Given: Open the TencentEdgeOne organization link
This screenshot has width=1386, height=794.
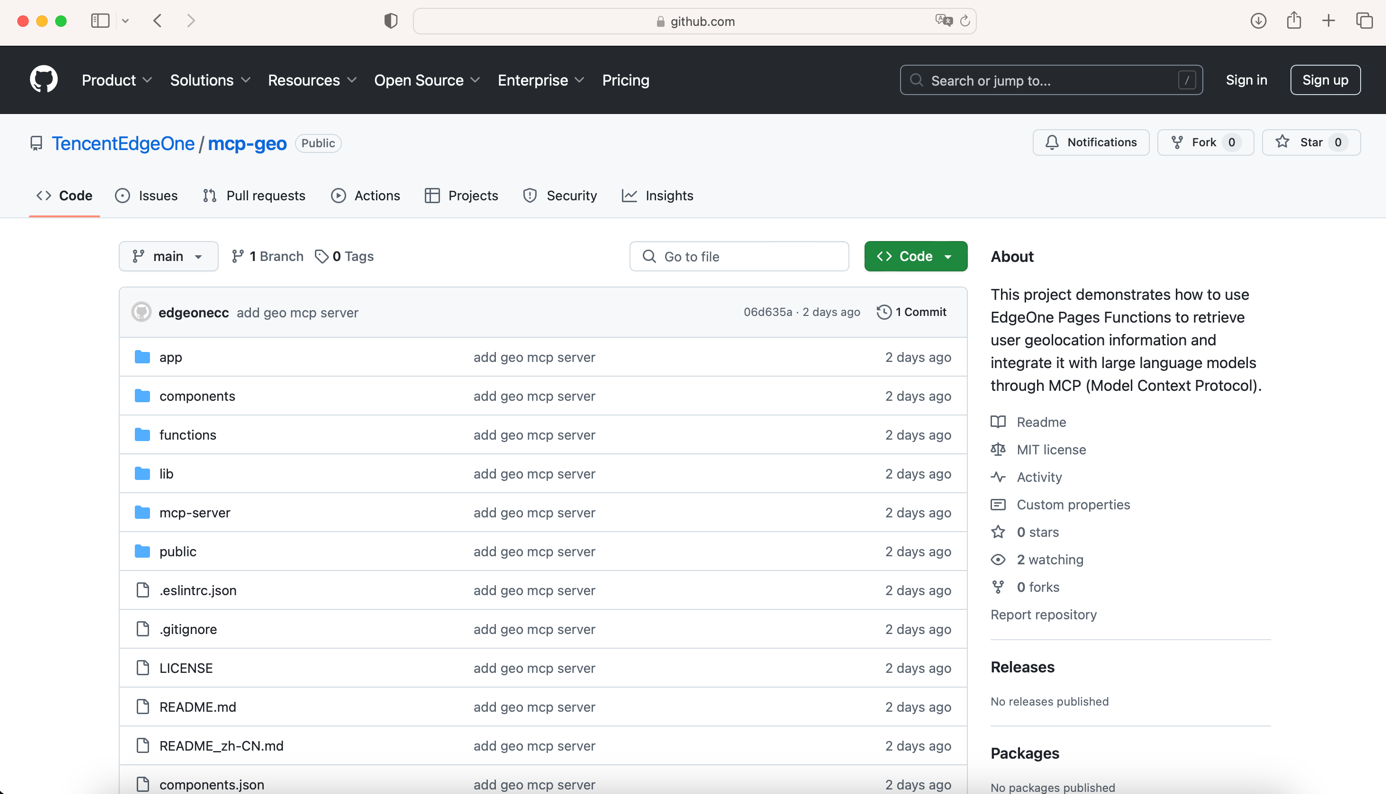Looking at the screenshot, I should tap(123, 143).
